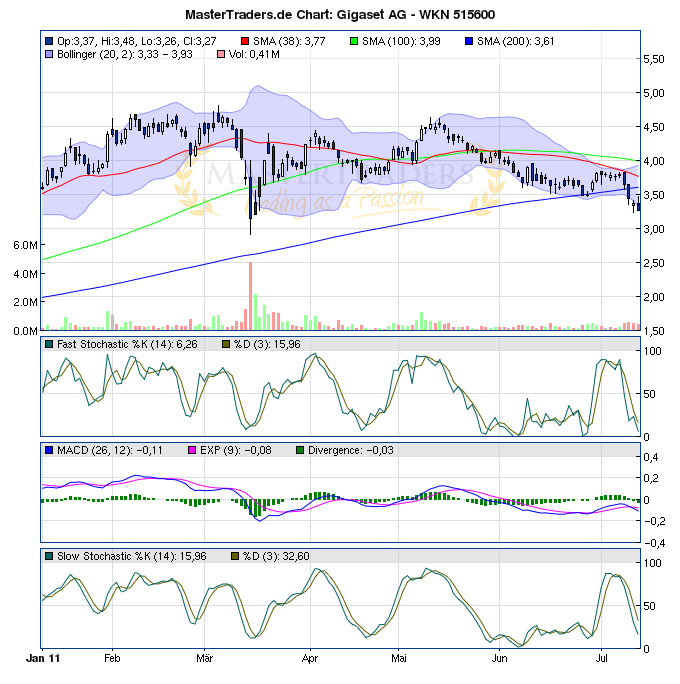This screenshot has width=680, height=684.
Task: Click the red SMA (38) legend swatch
Action: [245, 41]
